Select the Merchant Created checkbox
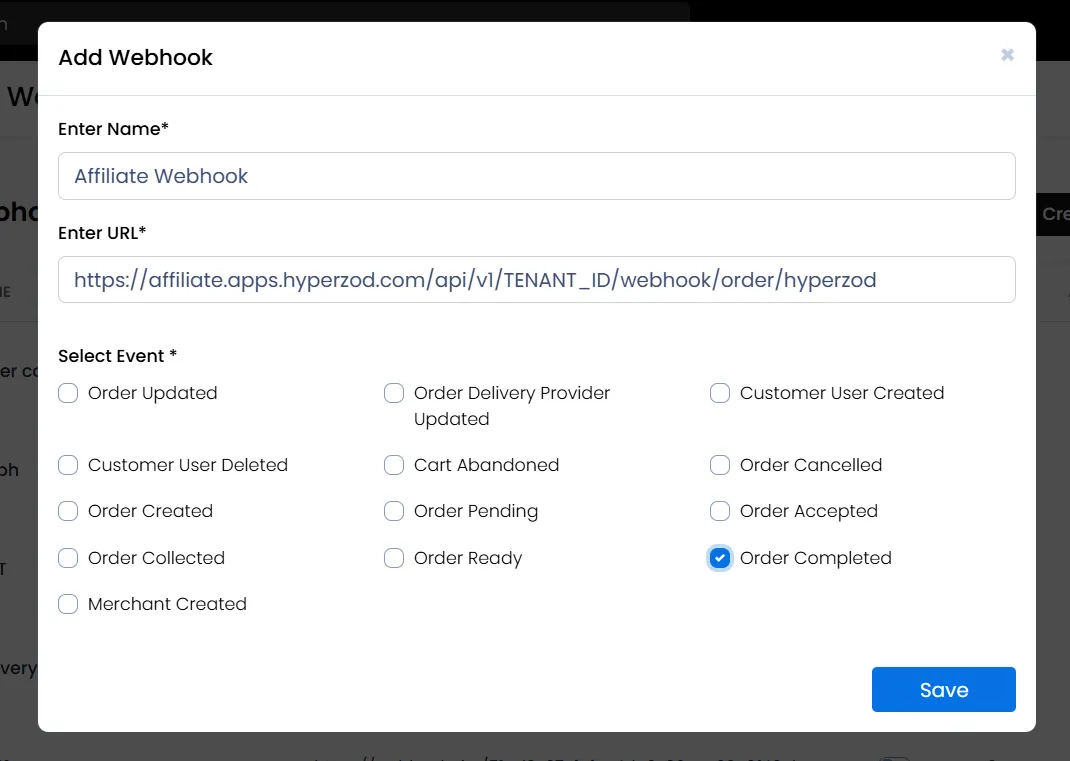The width and height of the screenshot is (1070, 761). point(68,604)
